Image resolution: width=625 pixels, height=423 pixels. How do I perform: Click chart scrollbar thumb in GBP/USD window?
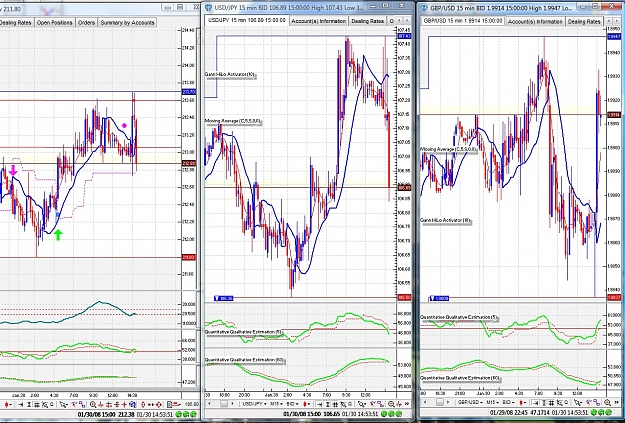tap(440, 403)
